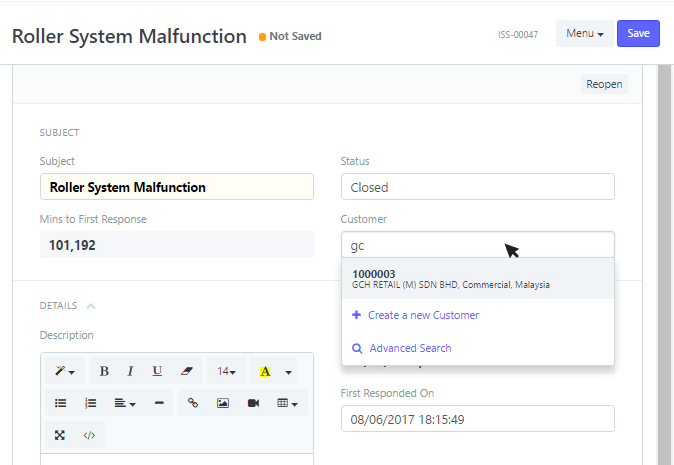
Task: Insert horizontal rule line
Action: click(159, 403)
